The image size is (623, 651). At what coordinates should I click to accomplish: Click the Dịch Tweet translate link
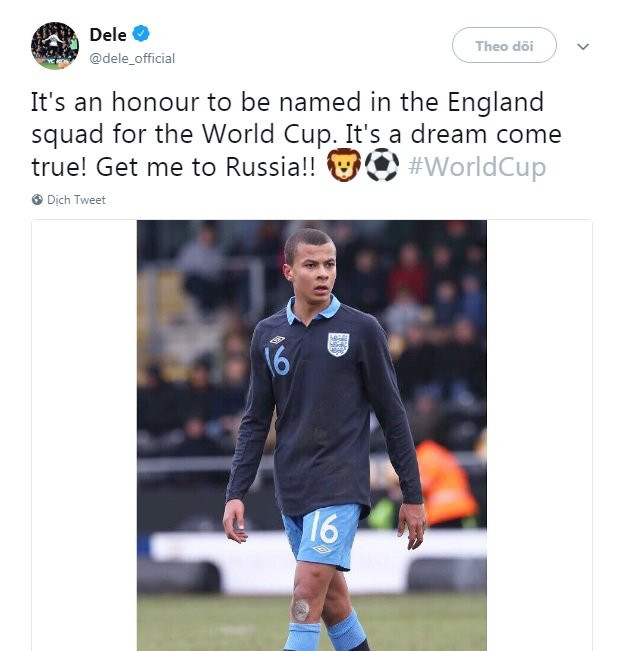[76, 200]
